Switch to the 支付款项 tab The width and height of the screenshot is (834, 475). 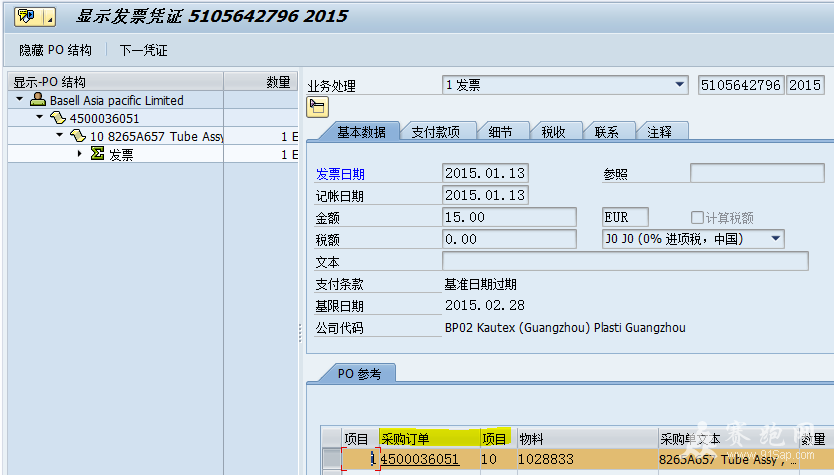[x=436, y=132]
